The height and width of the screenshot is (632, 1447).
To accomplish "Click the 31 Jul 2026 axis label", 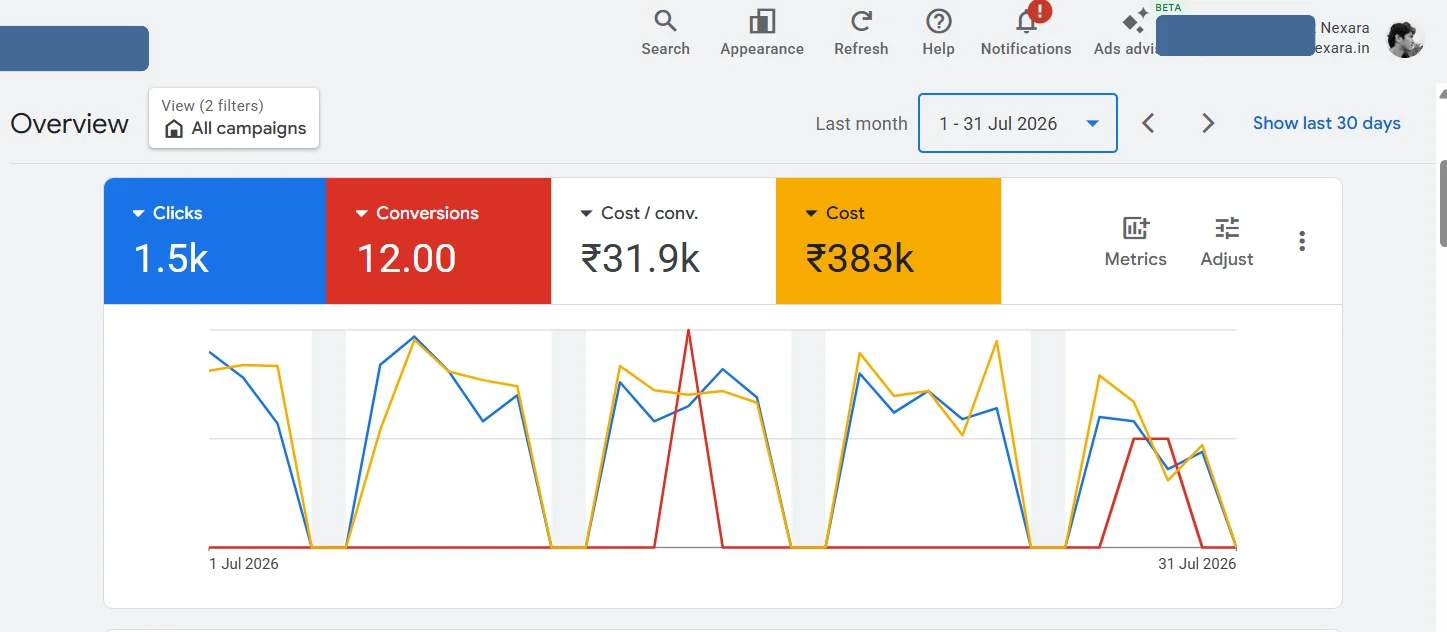I will pos(1197,564).
